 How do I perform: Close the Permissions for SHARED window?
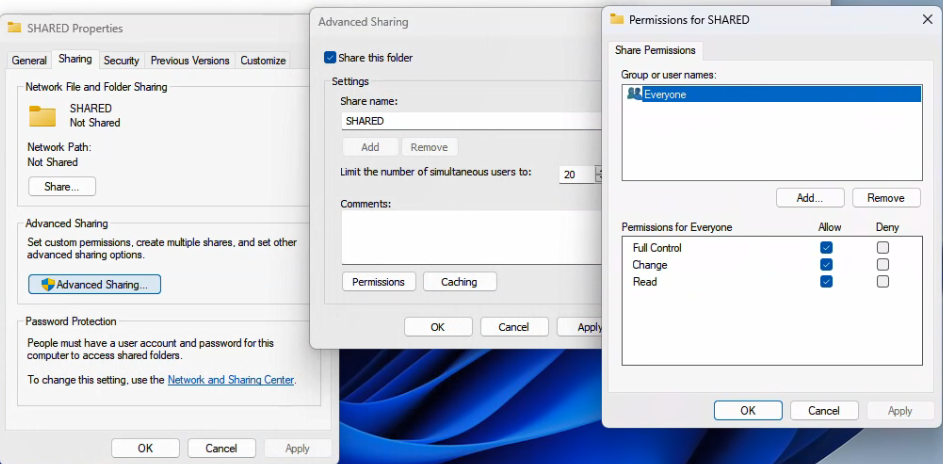927,20
